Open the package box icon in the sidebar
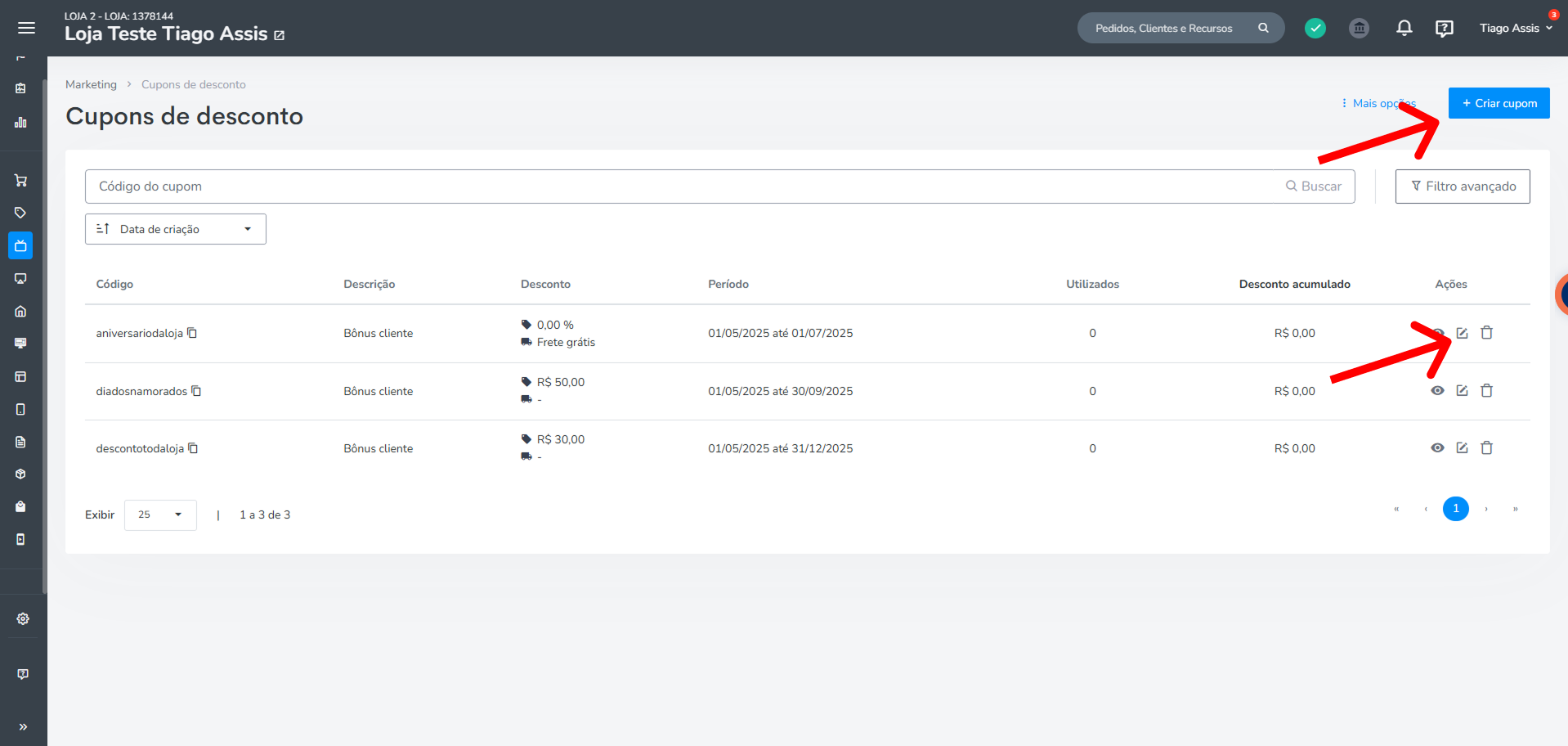 (x=20, y=474)
